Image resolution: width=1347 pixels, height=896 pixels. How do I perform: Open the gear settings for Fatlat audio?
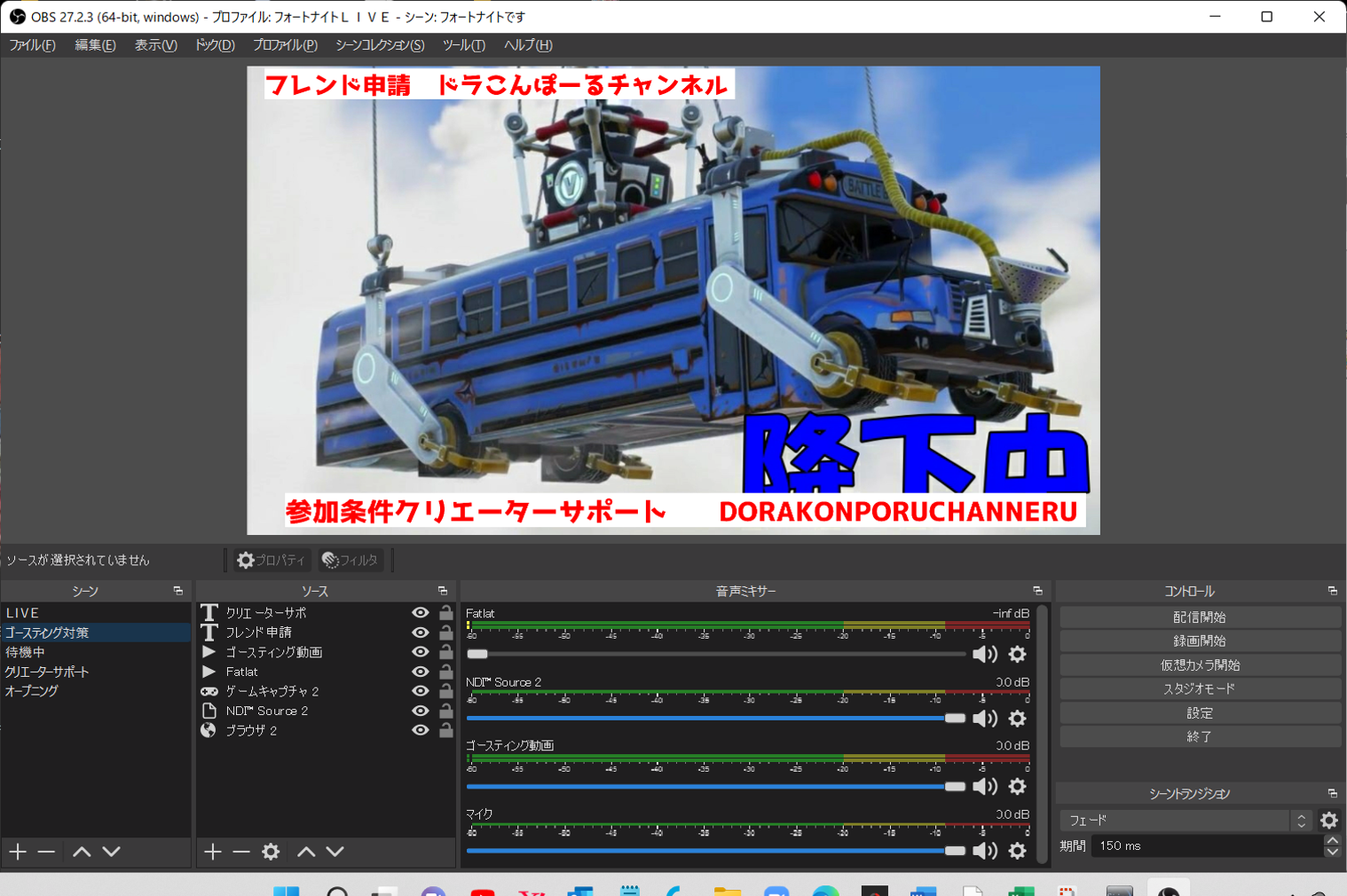click(1018, 654)
